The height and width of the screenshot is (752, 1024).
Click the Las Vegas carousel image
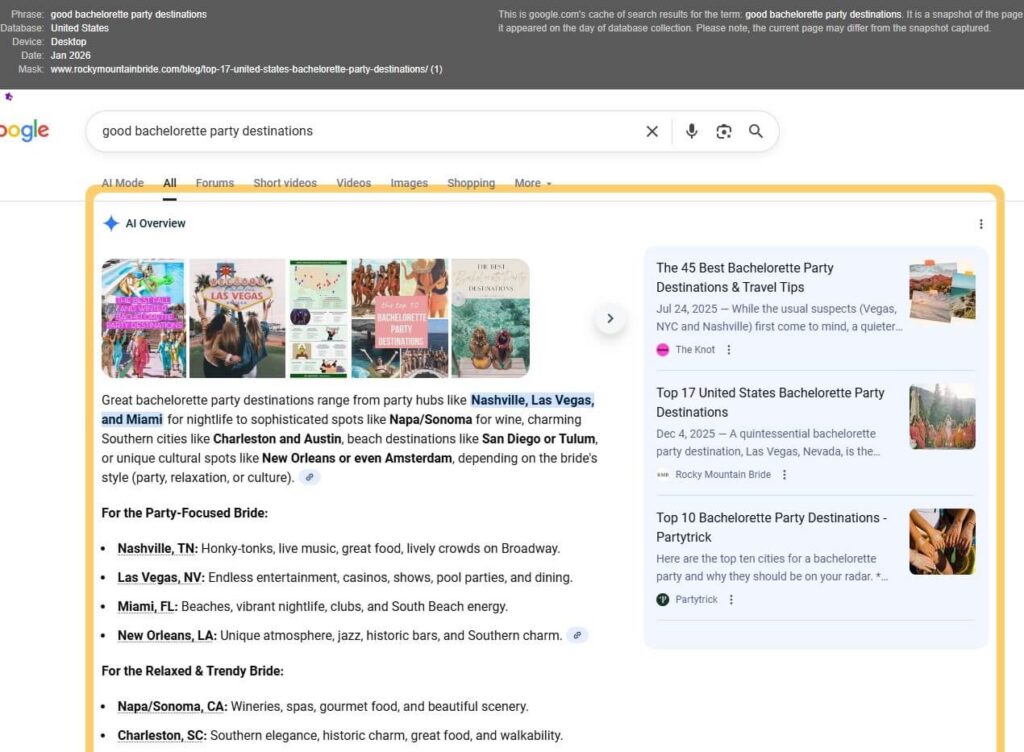click(x=237, y=318)
